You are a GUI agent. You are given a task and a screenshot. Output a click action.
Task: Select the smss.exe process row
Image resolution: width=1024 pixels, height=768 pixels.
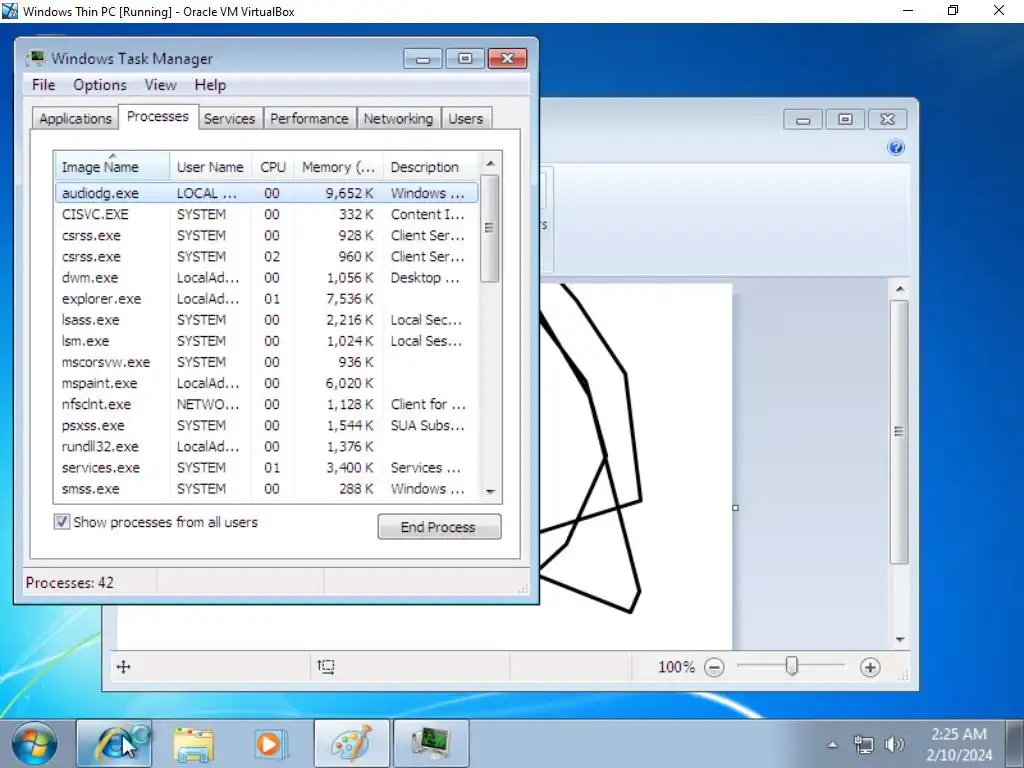[266, 488]
